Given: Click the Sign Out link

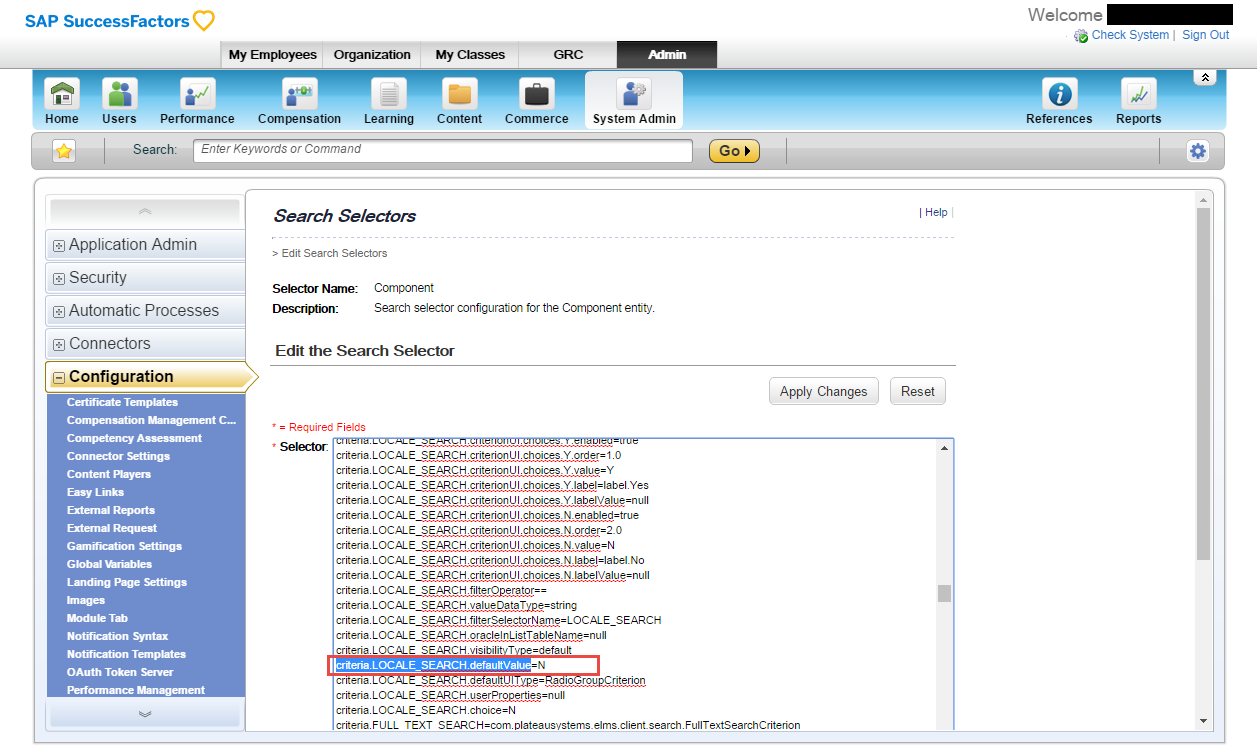Looking at the screenshot, I should (x=1205, y=35).
